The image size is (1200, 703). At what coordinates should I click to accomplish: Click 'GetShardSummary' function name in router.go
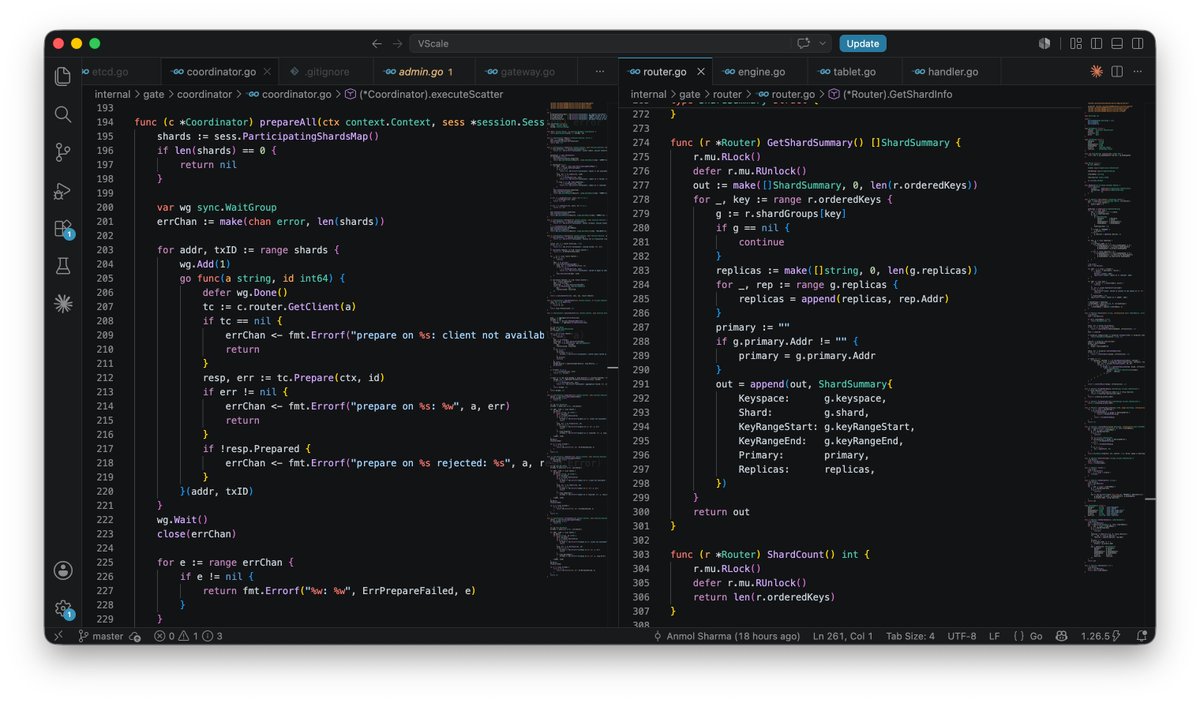coord(810,143)
